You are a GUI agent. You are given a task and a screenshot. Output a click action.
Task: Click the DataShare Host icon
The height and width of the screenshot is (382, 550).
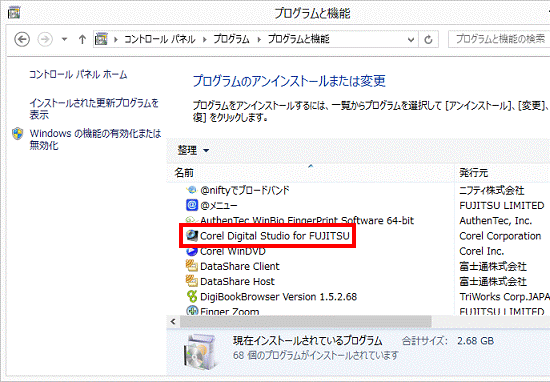192,281
